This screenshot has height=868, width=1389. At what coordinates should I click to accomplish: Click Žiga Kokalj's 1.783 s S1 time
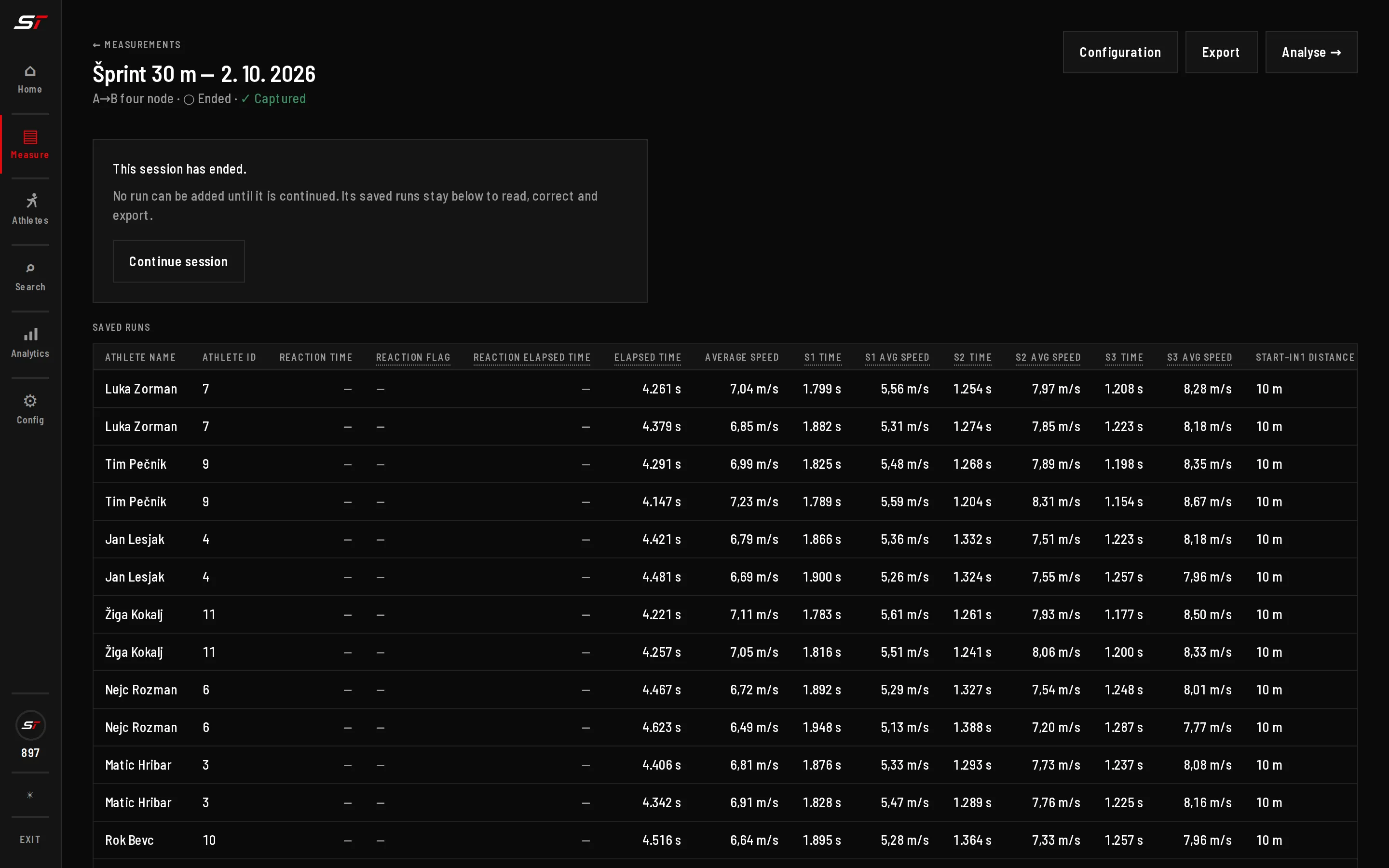pyautogui.click(x=822, y=615)
